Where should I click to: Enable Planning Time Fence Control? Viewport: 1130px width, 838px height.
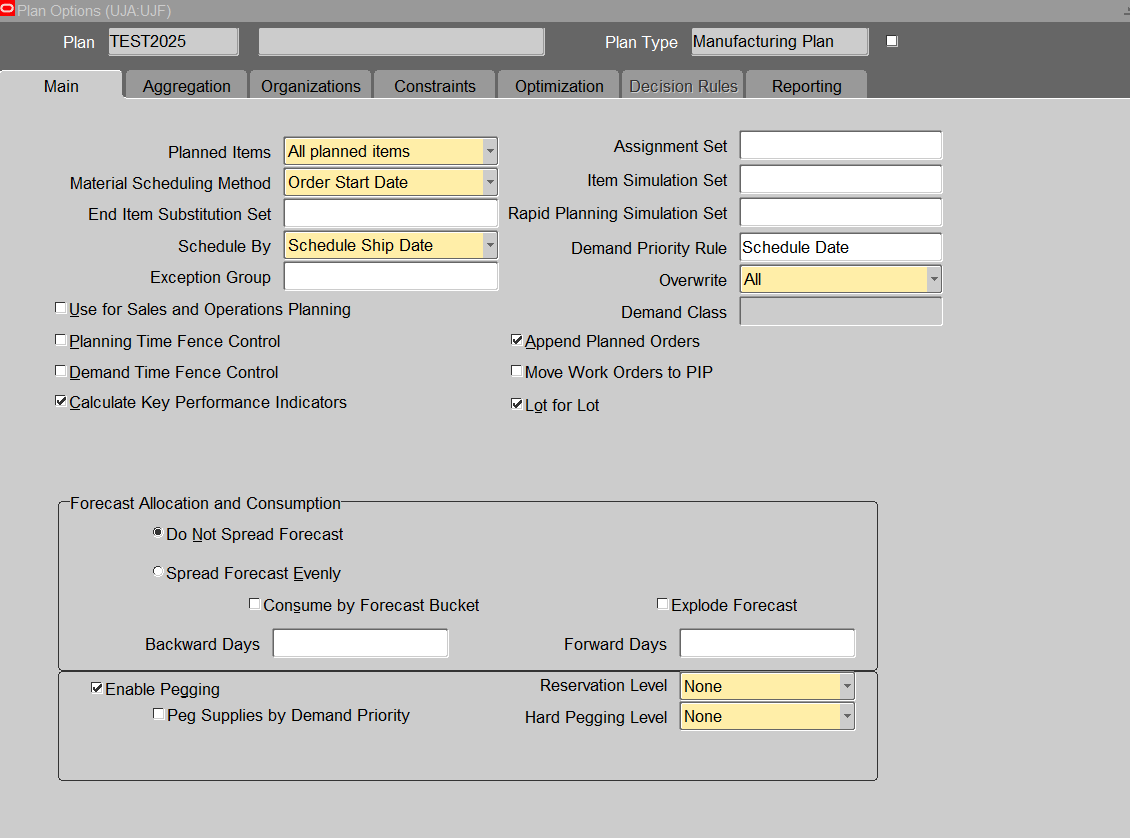pyautogui.click(x=61, y=340)
